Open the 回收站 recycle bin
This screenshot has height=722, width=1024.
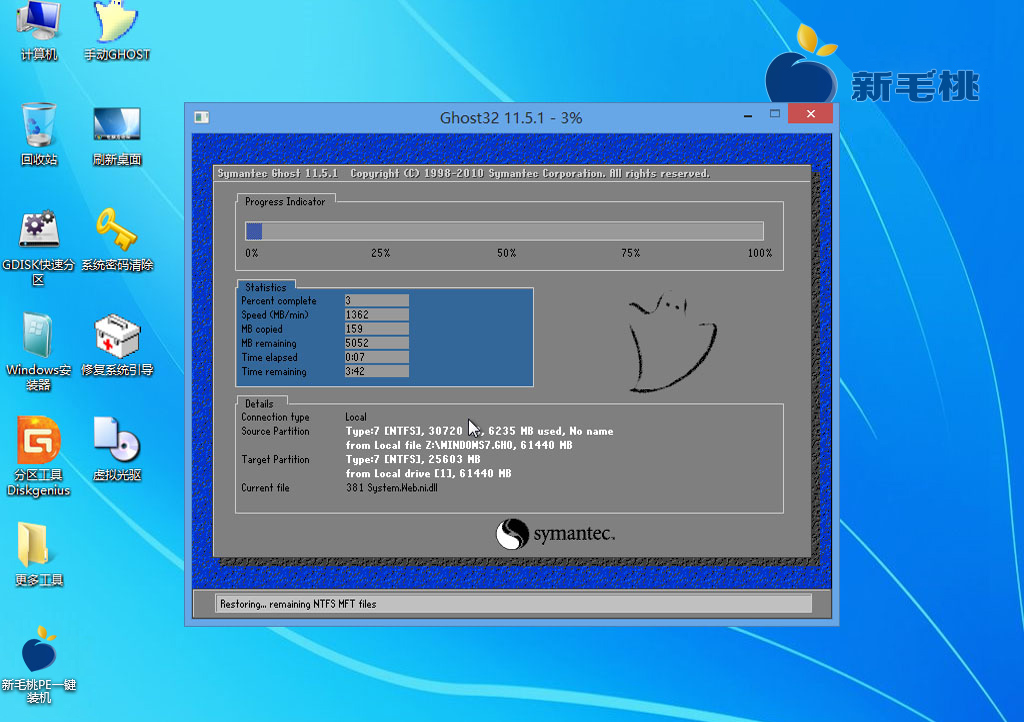(x=39, y=134)
